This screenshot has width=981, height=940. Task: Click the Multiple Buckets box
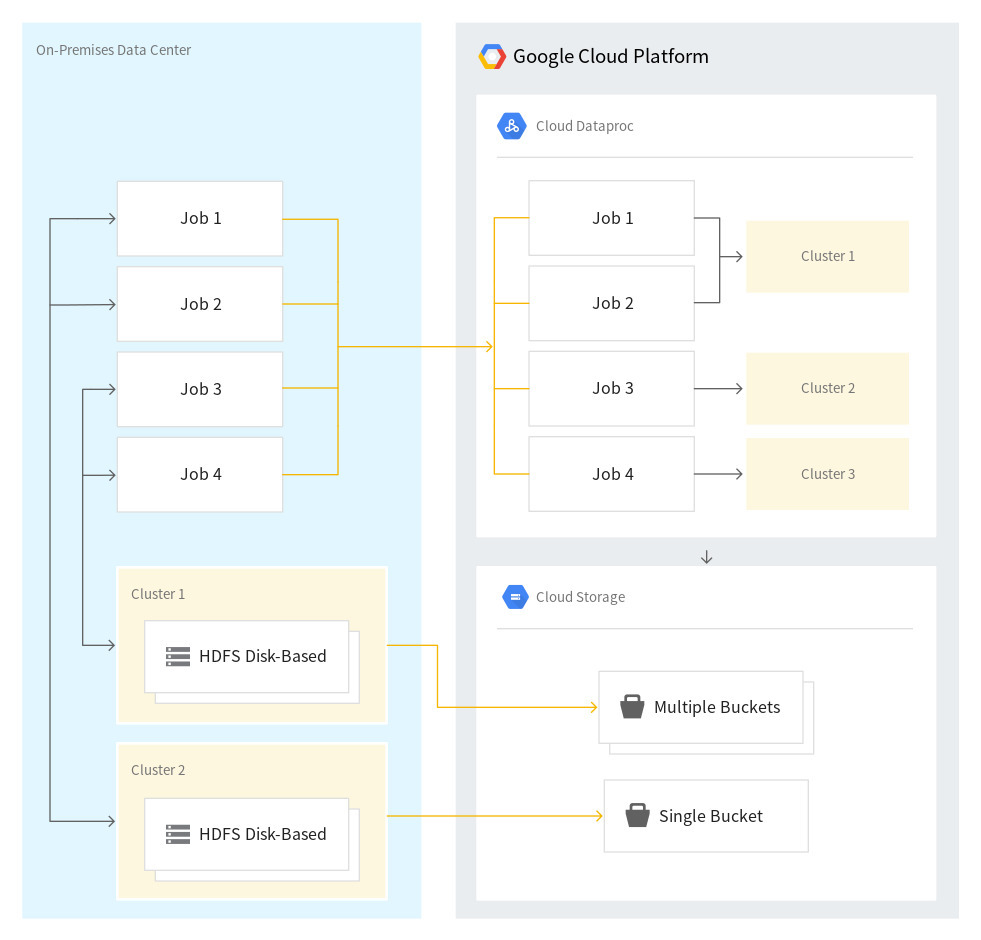[x=701, y=707]
